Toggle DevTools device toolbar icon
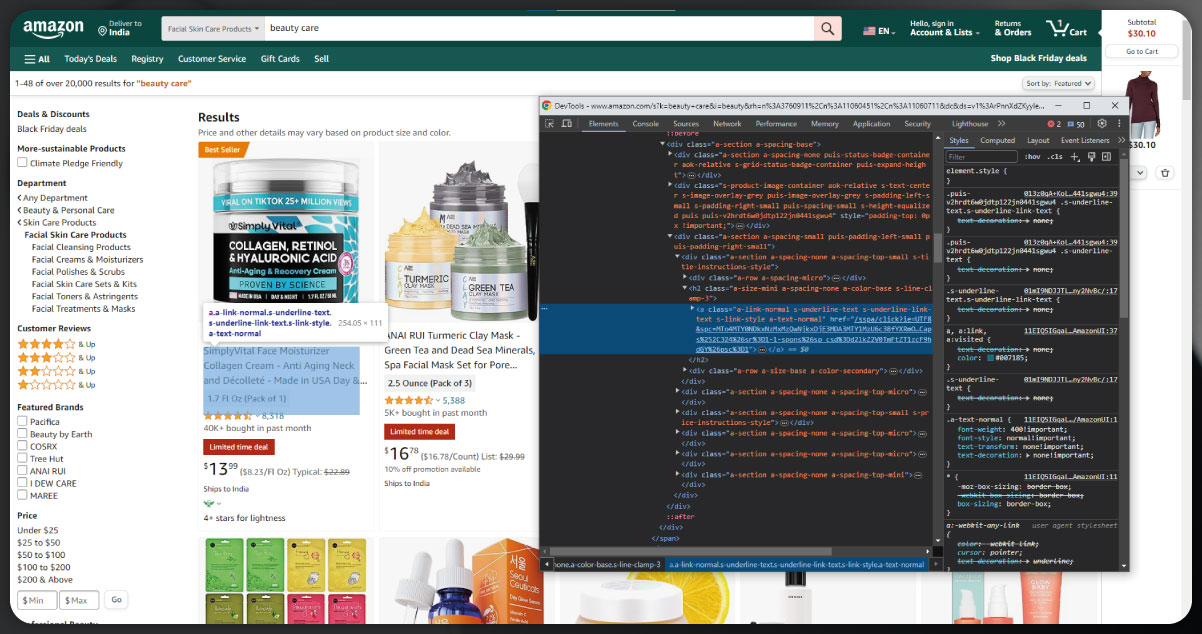1202x634 pixels. 567,124
